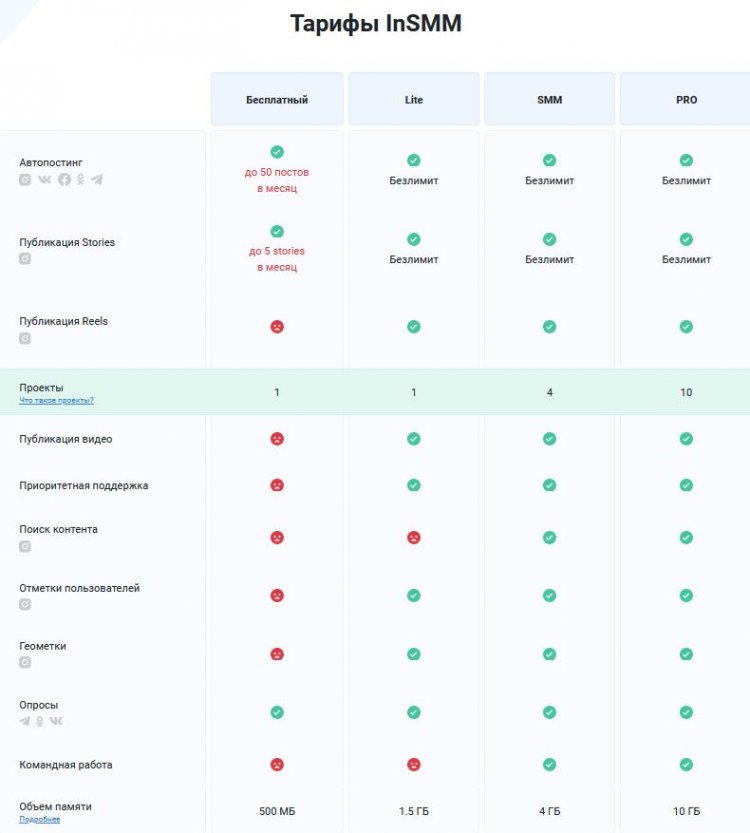The height and width of the screenshot is (833, 750).
Task: Select the Бесплатный plan header
Action: (x=277, y=99)
